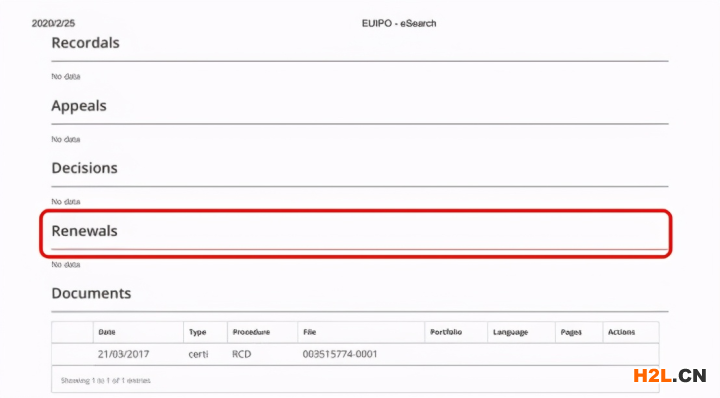Click the Actions column header

(621, 332)
